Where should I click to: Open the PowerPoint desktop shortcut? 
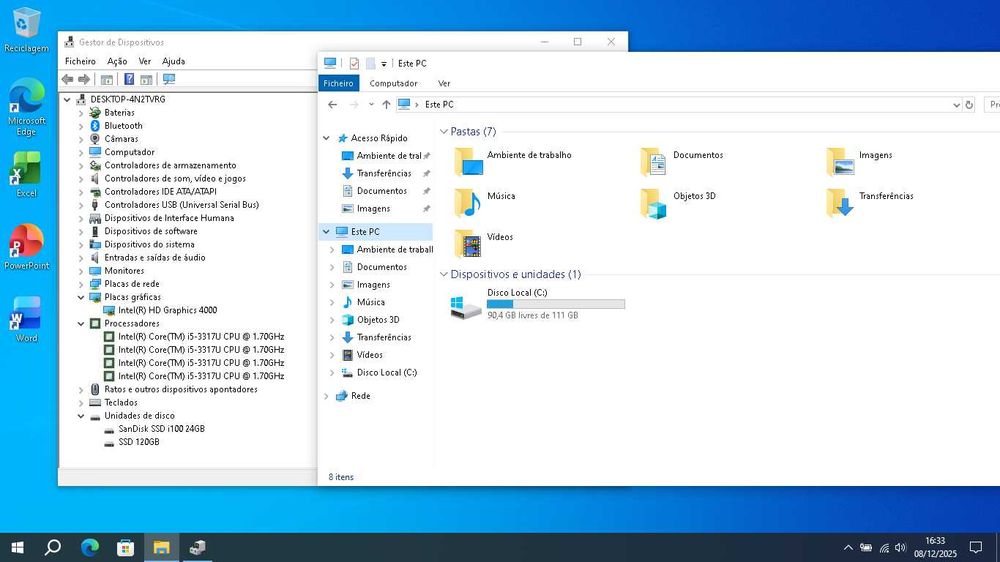point(26,247)
